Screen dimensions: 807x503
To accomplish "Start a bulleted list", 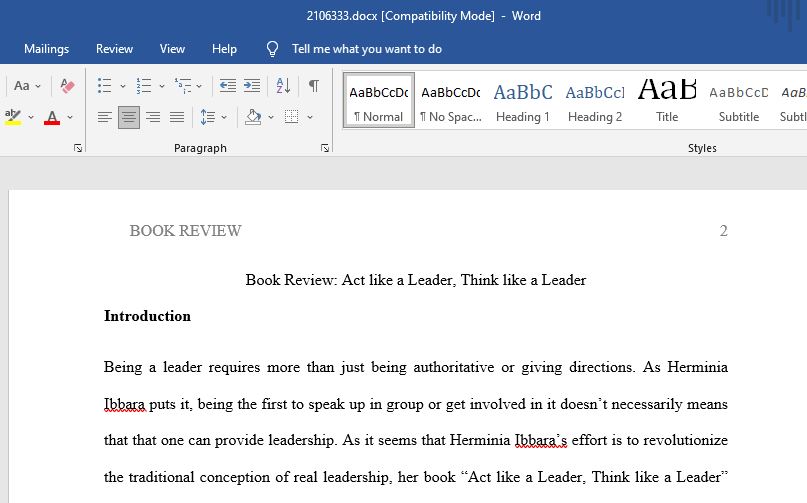I will [x=104, y=85].
